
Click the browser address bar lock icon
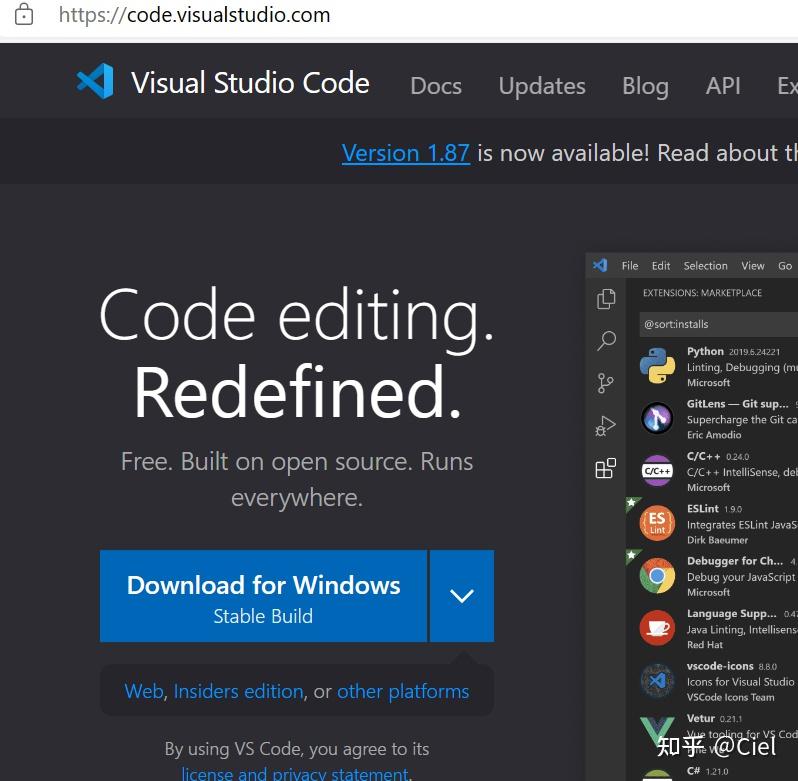23,15
